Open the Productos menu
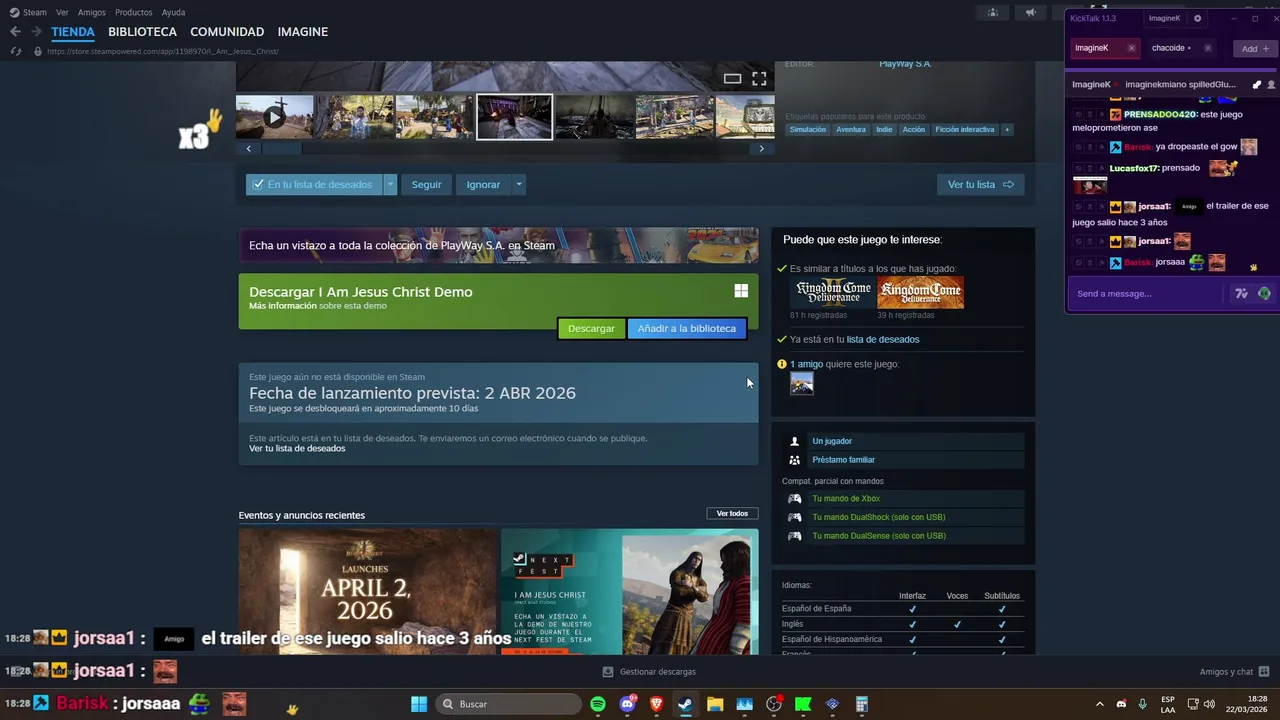 (x=133, y=12)
